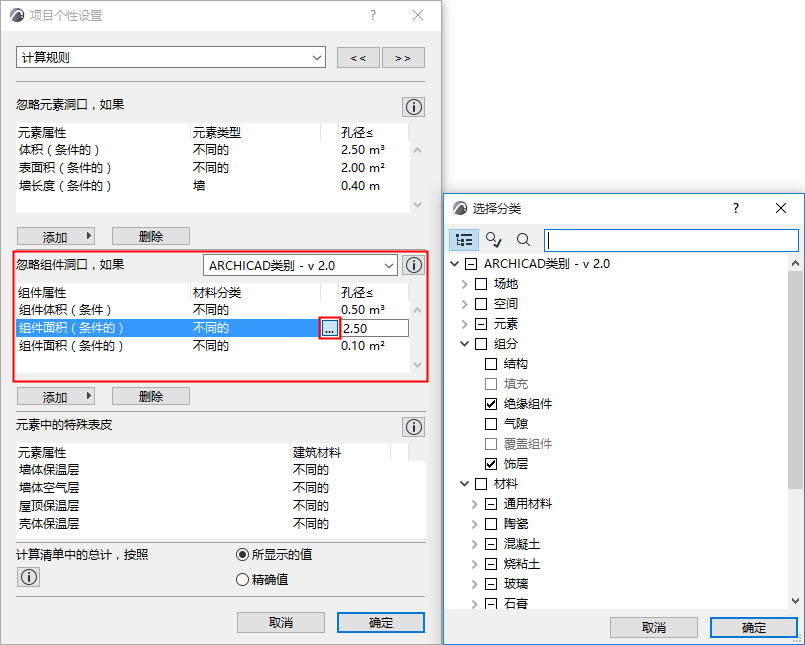805x645 pixels.
Task: Toggle the 元素 checkbox
Action: [x=481, y=324]
